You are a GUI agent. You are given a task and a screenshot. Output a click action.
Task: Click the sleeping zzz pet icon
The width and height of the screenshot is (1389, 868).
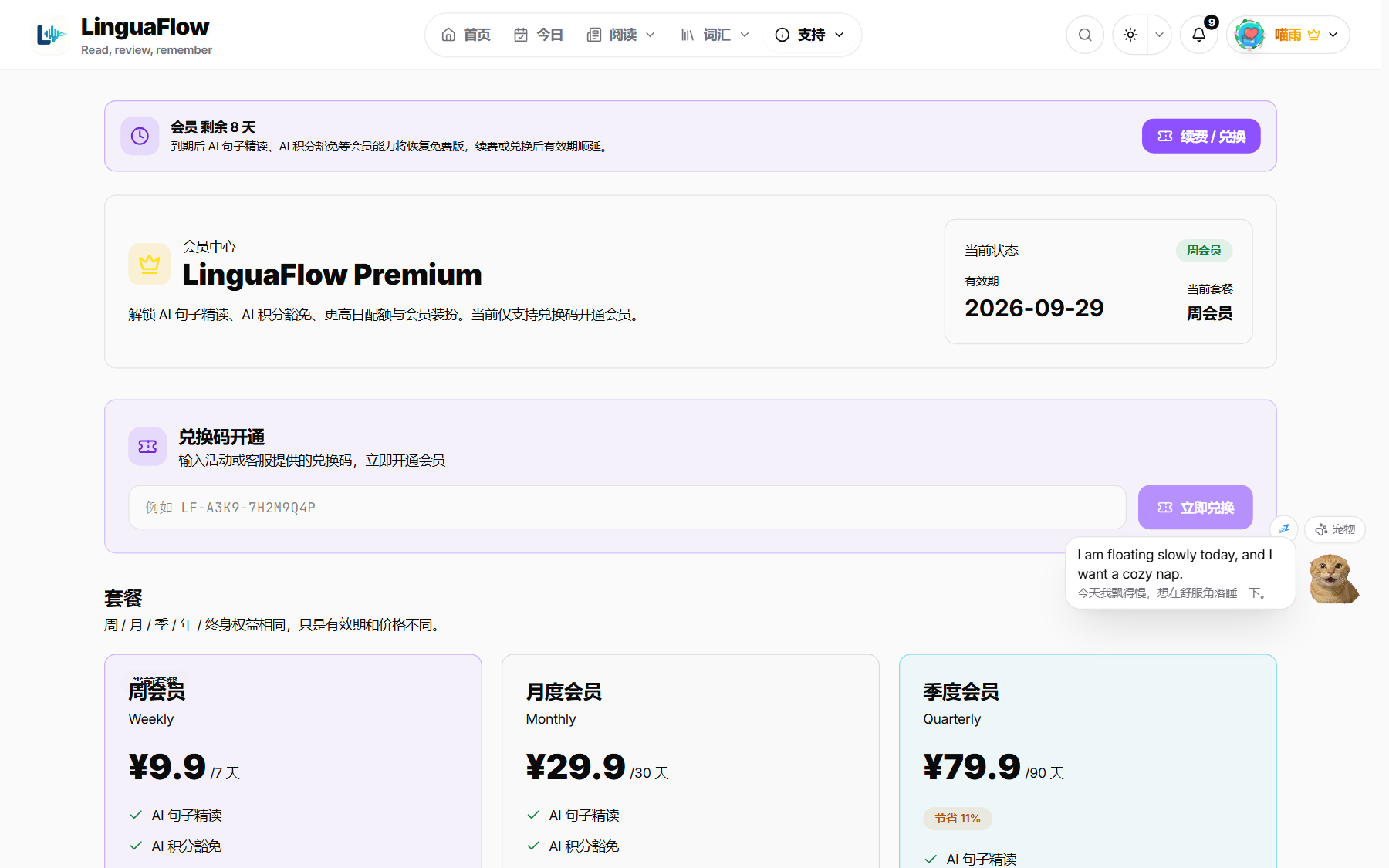pos(1284,529)
